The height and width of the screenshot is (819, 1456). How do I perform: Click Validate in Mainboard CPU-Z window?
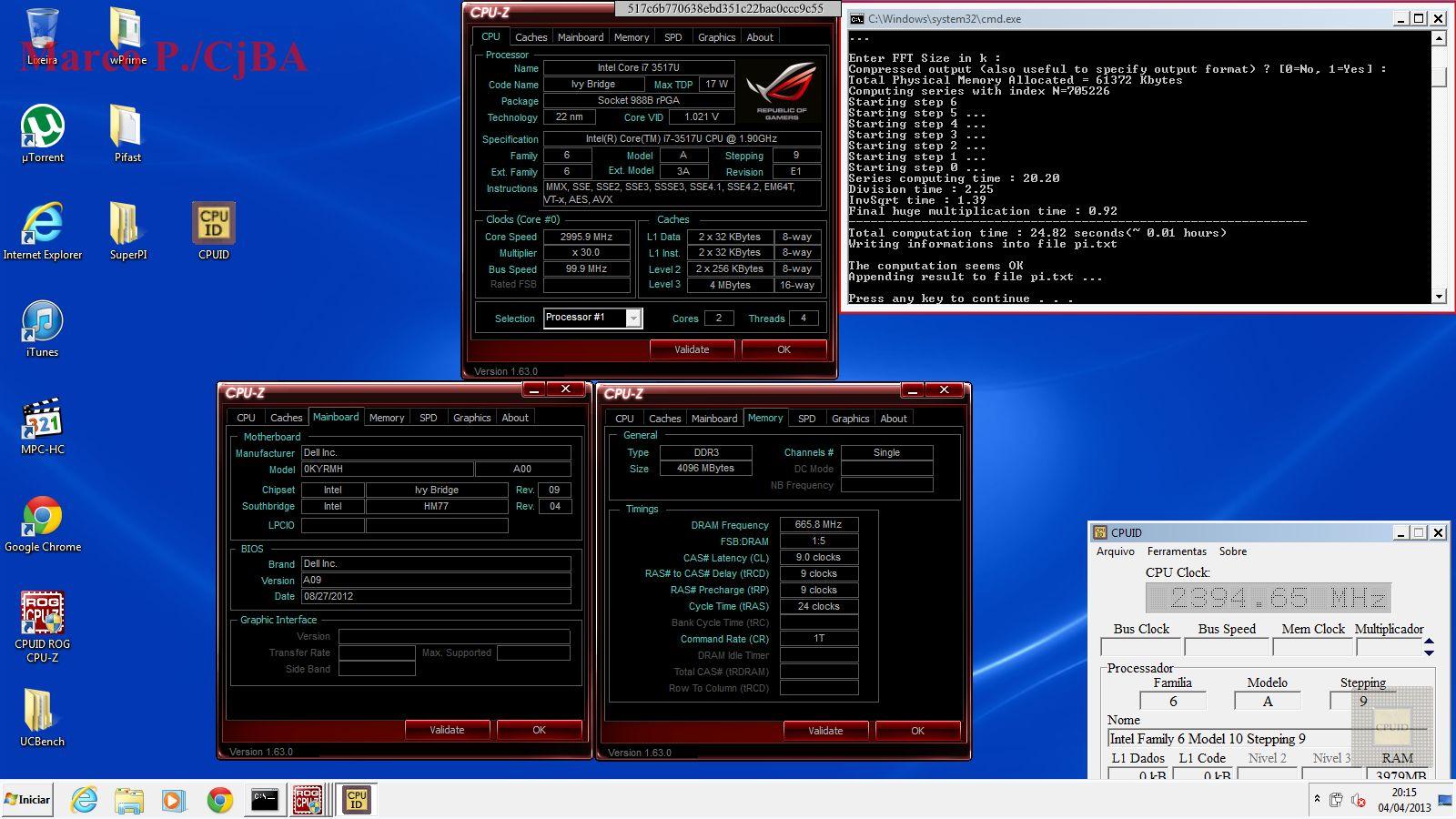(x=447, y=730)
